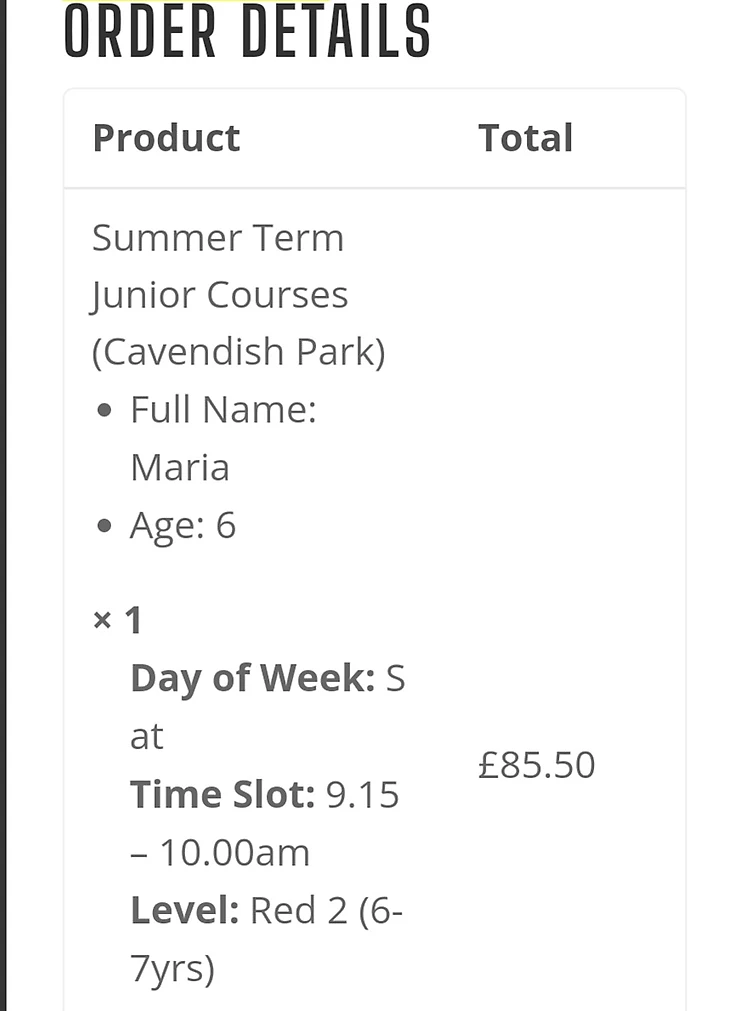The height and width of the screenshot is (1011, 730).
Task: Click the Cavendish Park location text
Action: click(x=238, y=352)
